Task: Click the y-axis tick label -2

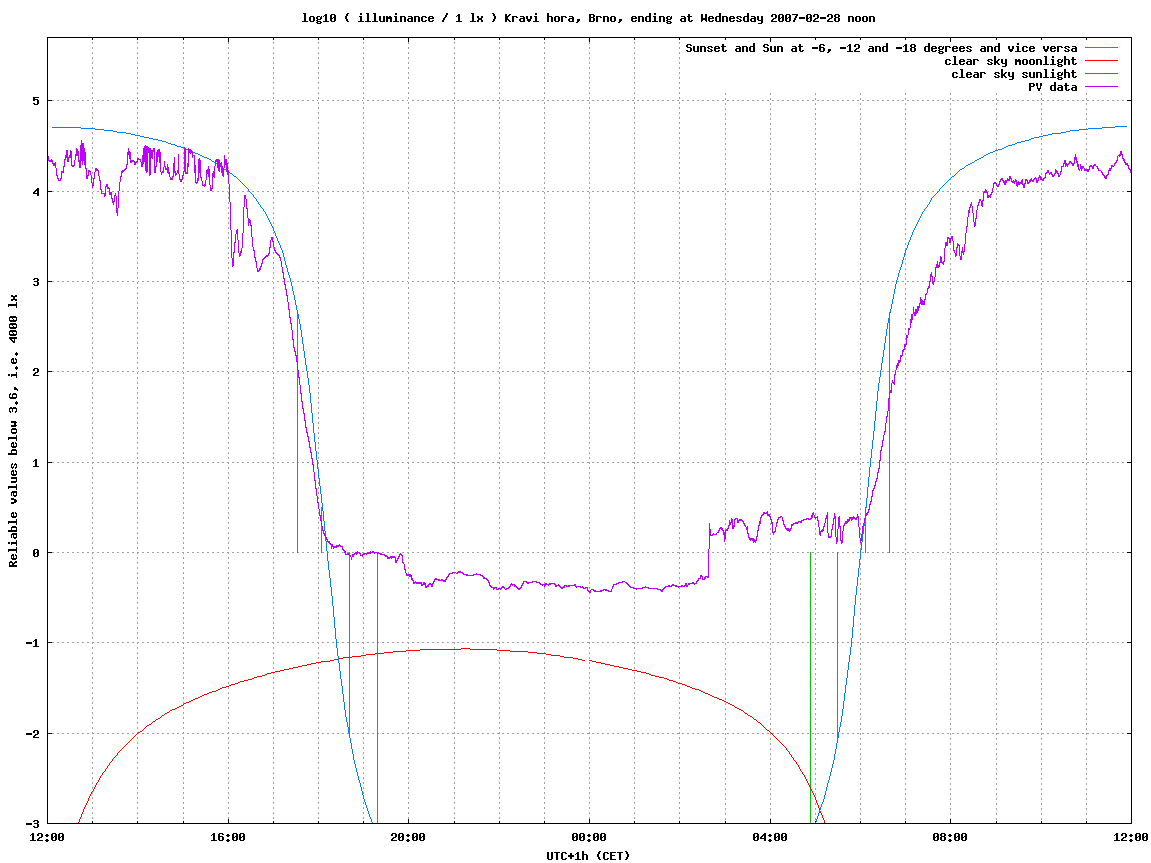Action: click(x=32, y=734)
